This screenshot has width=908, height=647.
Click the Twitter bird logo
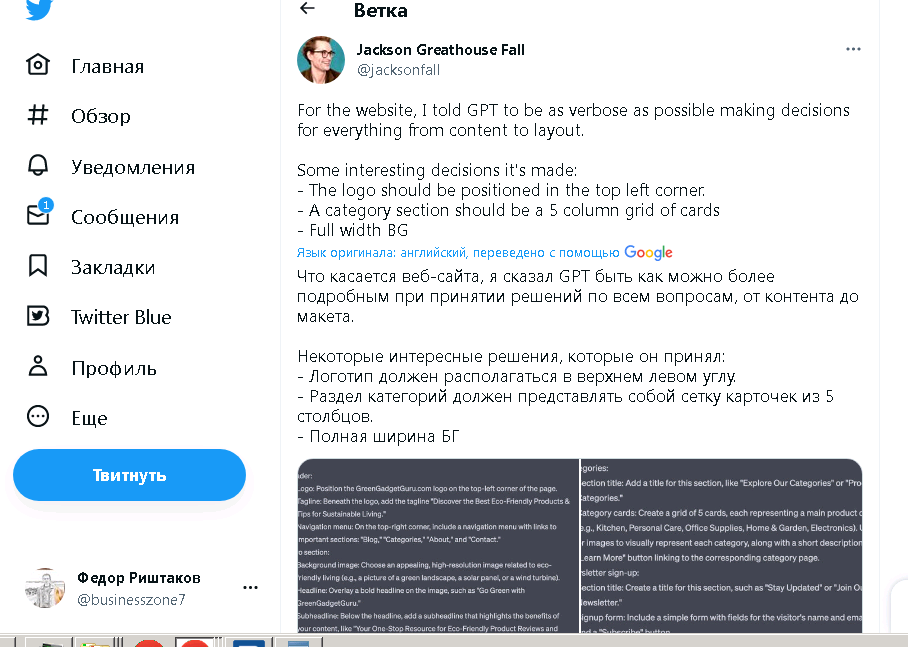[39, 9]
